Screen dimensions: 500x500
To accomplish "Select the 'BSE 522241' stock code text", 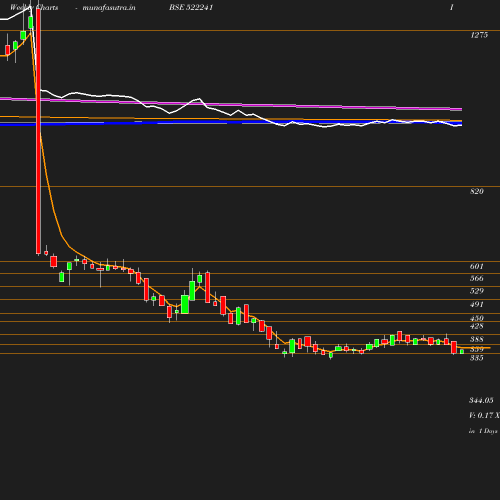I will pyautogui.click(x=191, y=7).
